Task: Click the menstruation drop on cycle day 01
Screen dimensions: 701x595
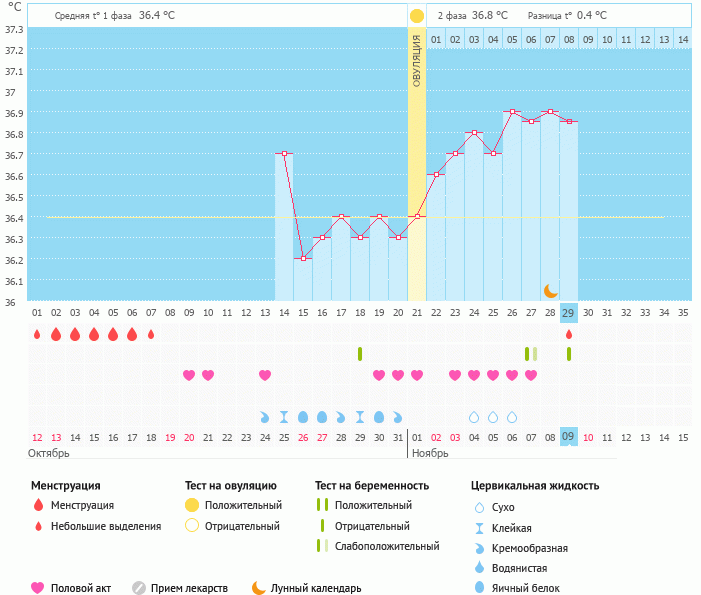Action: (x=37, y=334)
